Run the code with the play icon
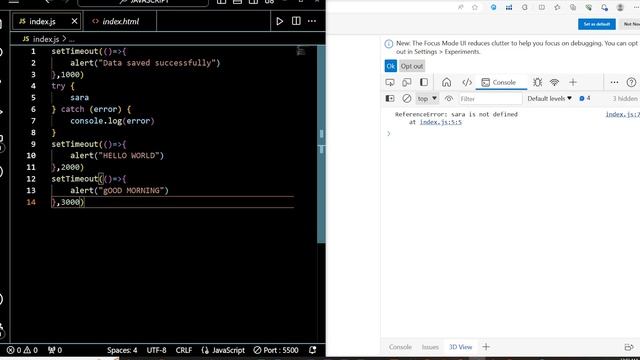This screenshot has width=640, height=360. [280, 21]
